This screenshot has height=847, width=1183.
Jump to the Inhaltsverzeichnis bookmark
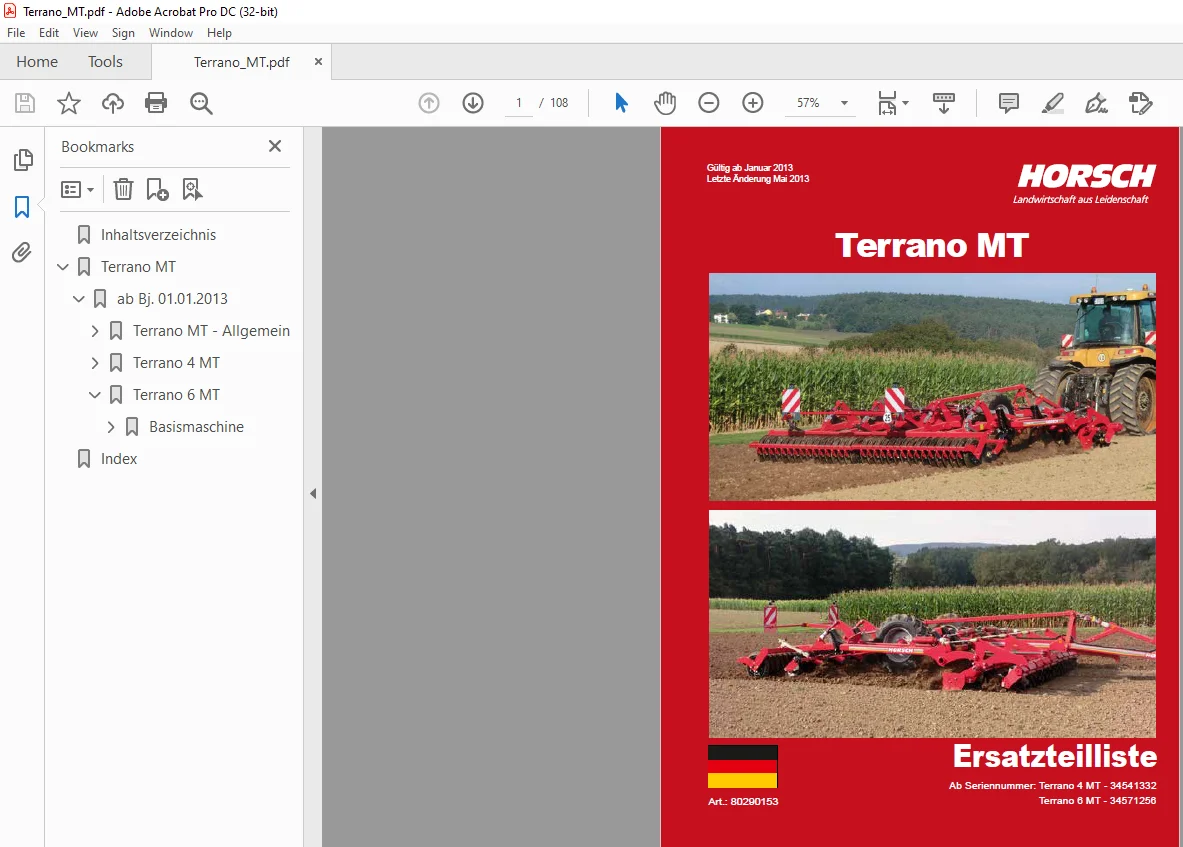point(158,235)
